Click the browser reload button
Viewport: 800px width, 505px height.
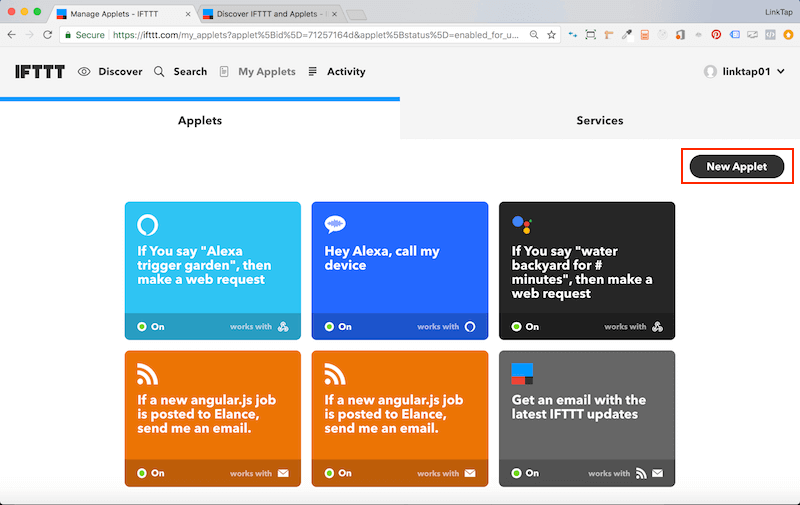click(47, 35)
